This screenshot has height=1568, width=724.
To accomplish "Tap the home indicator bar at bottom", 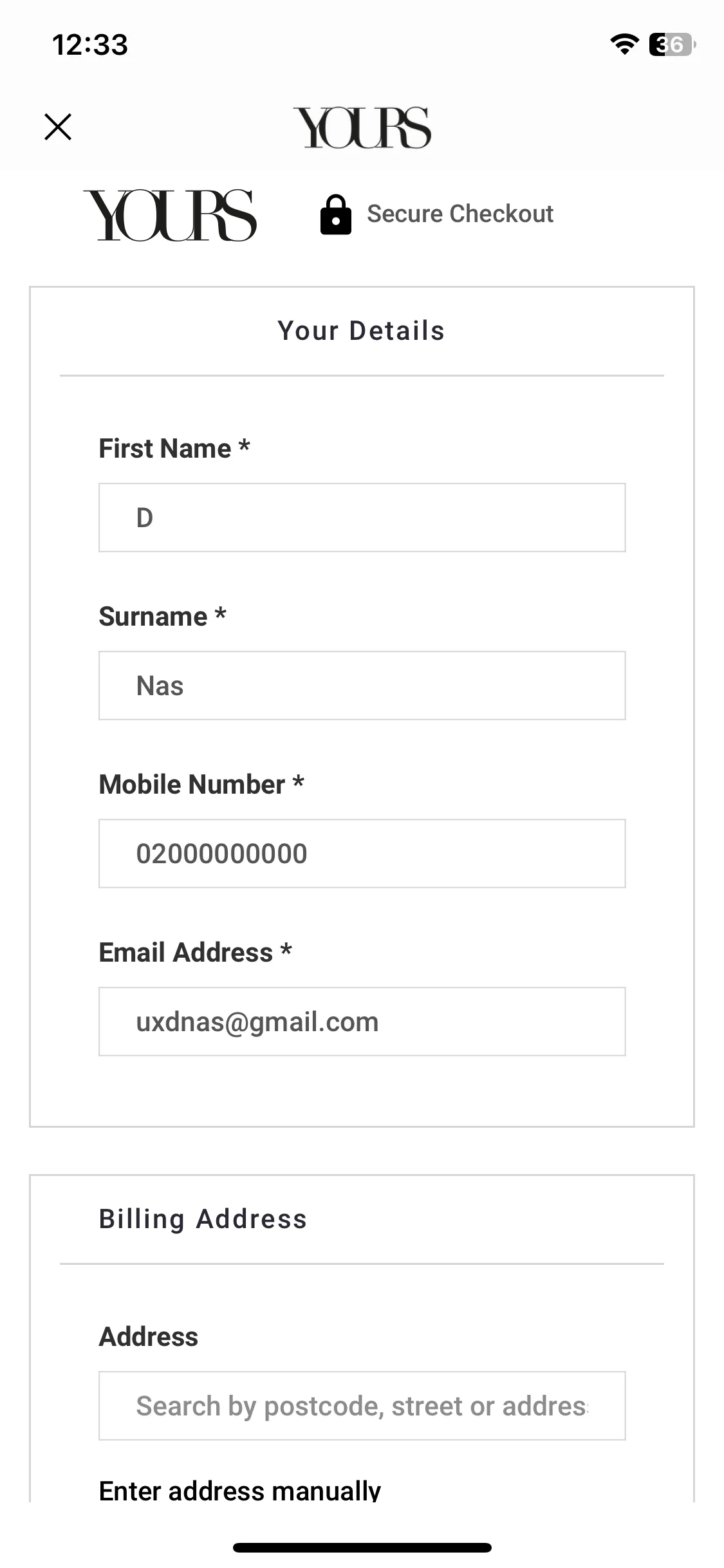I will 362,1547.
